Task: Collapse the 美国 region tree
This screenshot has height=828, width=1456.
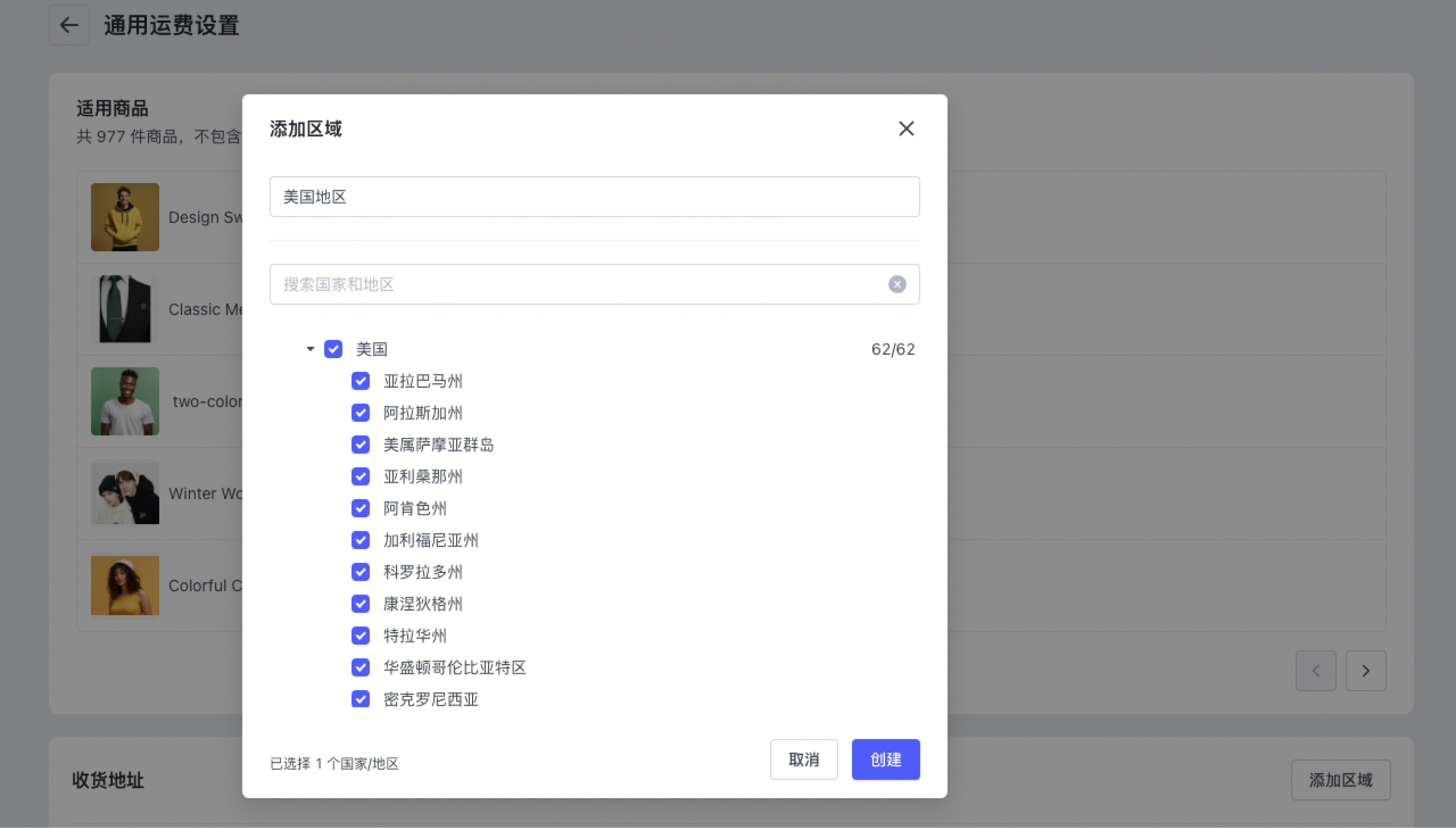Action: click(x=310, y=349)
